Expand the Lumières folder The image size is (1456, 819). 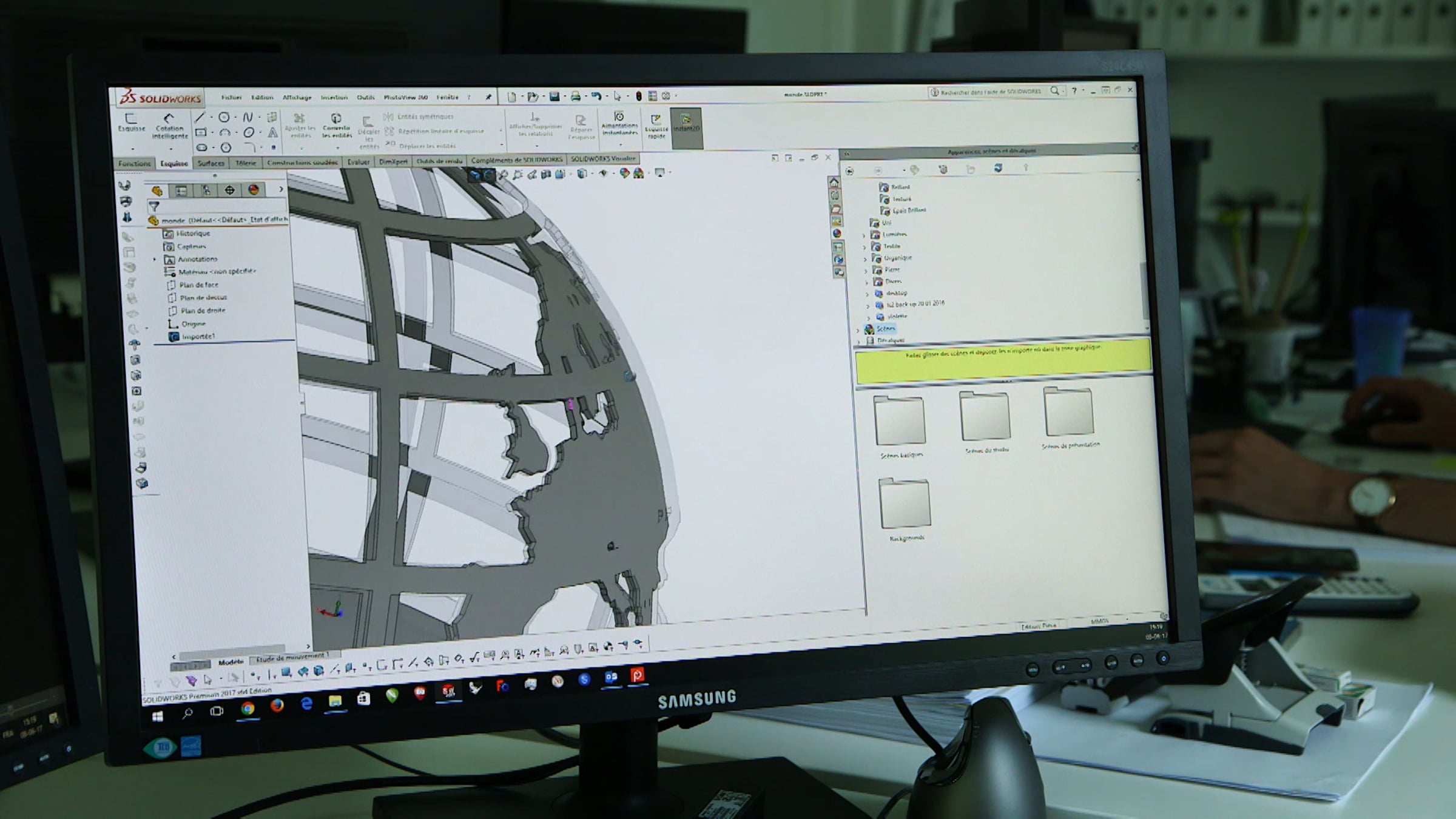pos(864,235)
